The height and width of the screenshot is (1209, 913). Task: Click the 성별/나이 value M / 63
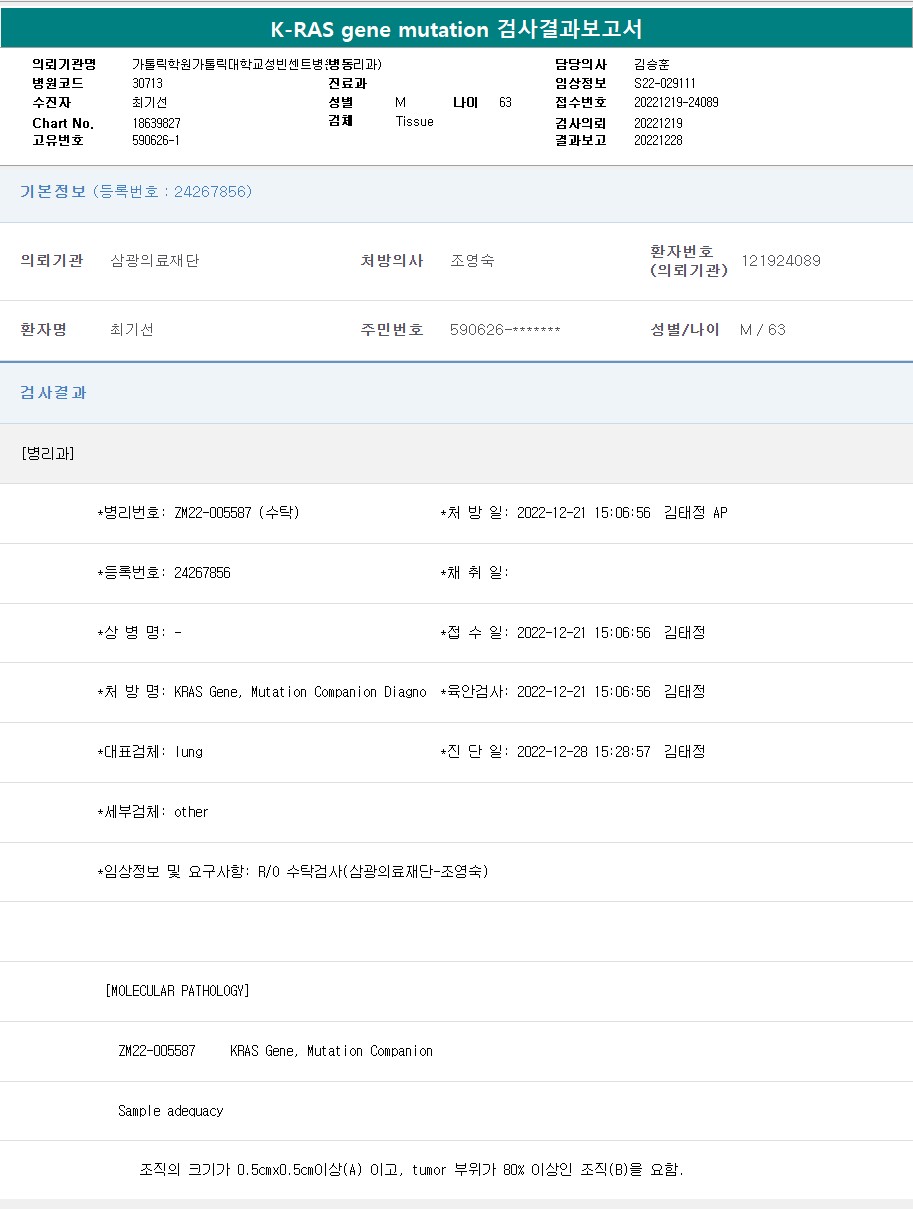pos(763,330)
